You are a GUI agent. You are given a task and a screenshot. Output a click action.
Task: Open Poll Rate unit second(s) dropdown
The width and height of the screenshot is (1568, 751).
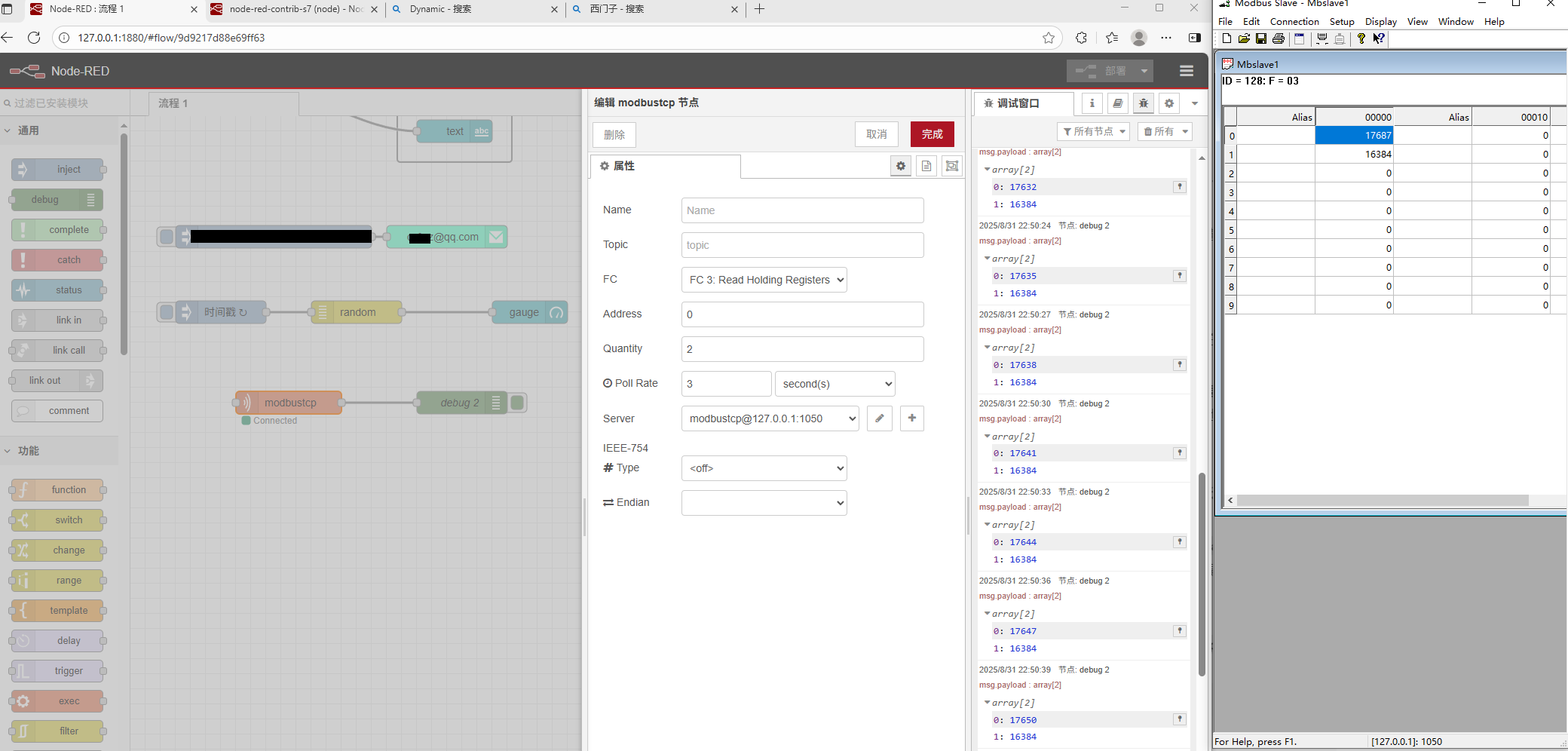pyautogui.click(x=835, y=384)
